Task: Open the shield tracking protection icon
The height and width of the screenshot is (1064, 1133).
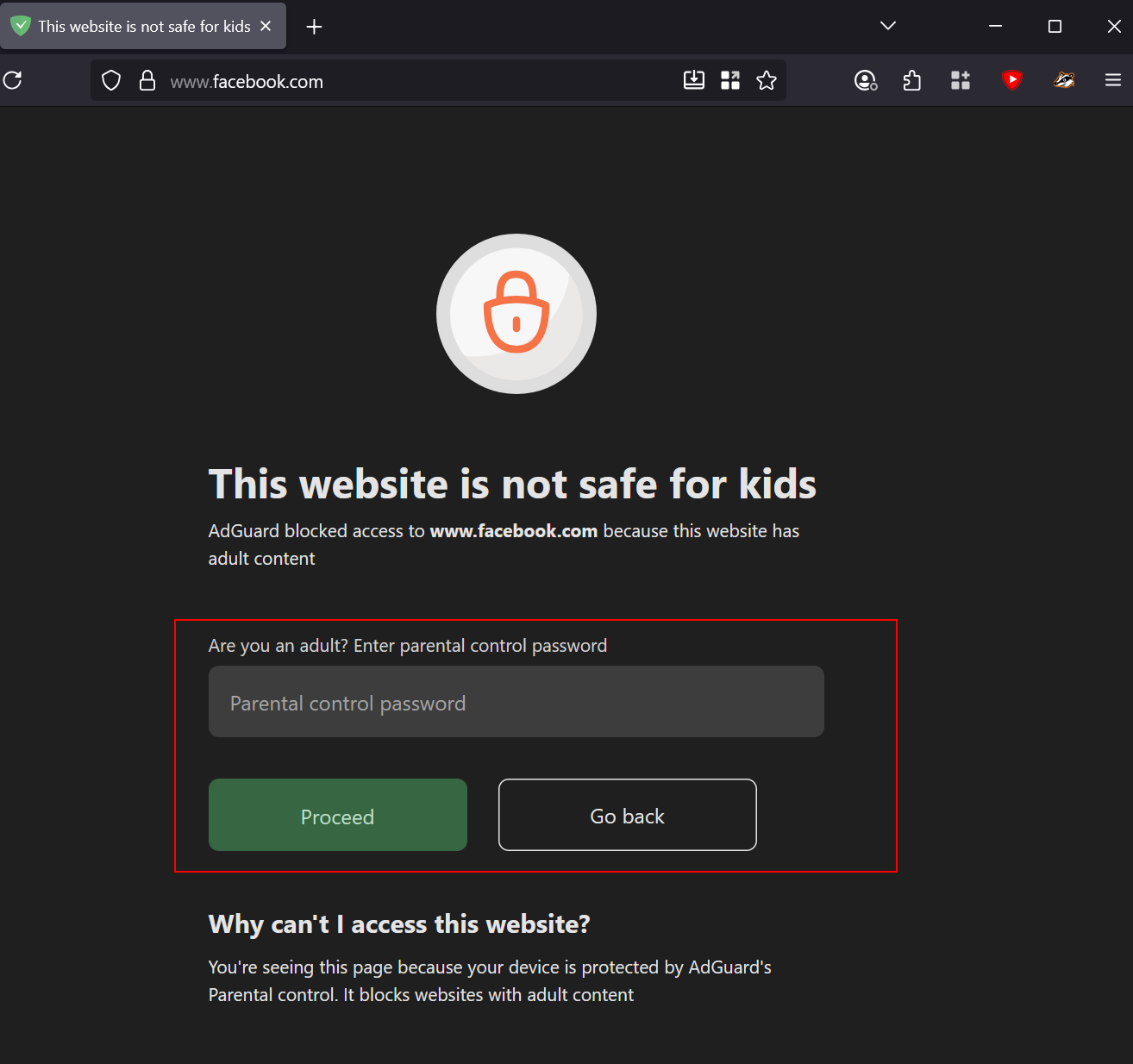Action: (110, 79)
